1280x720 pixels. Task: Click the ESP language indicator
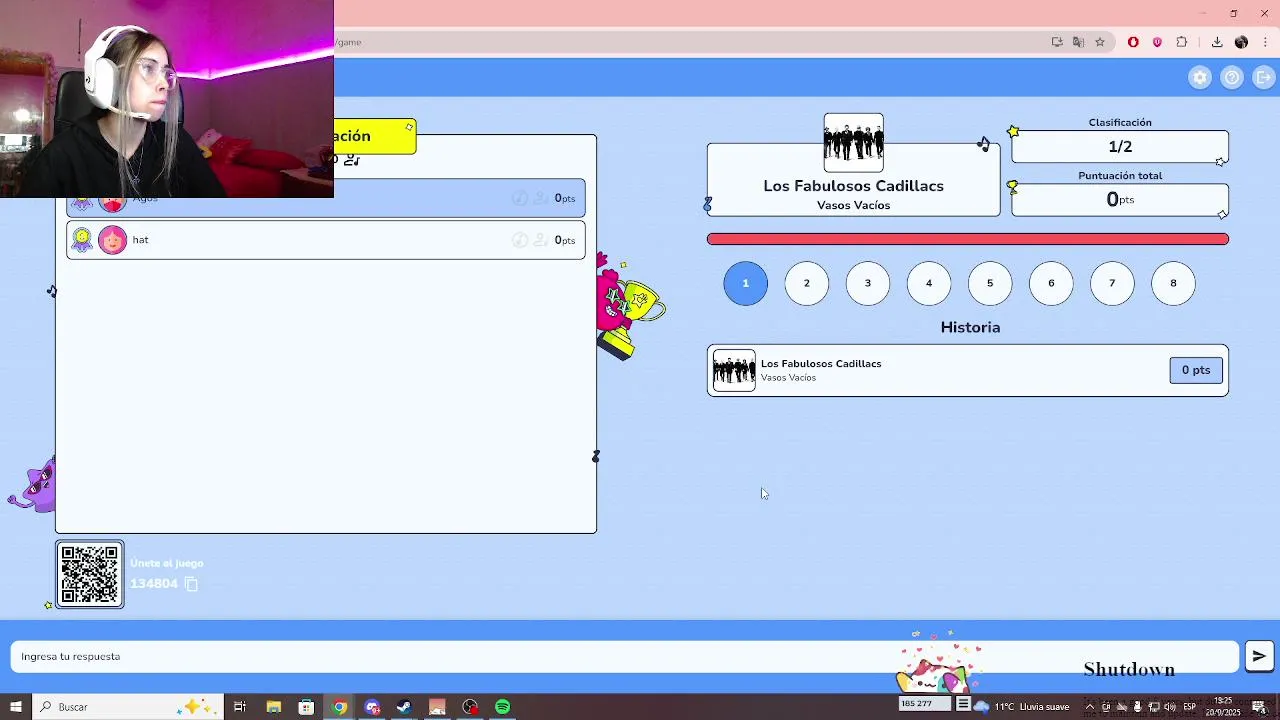(1190, 707)
